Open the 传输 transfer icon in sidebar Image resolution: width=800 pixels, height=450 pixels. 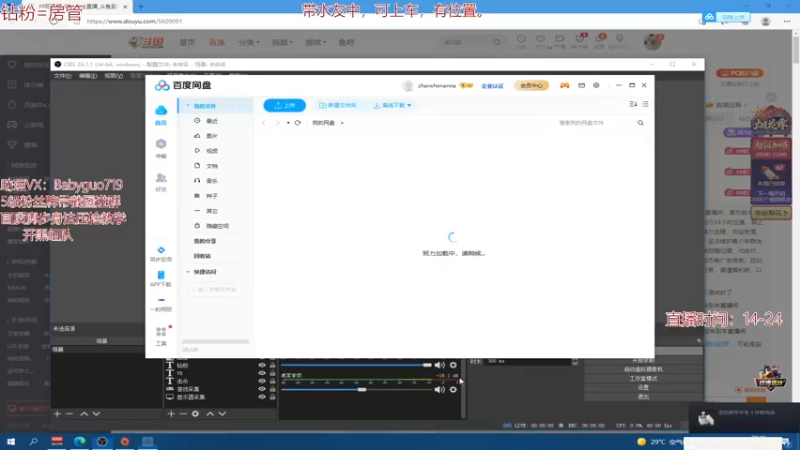pyautogui.click(x=161, y=144)
